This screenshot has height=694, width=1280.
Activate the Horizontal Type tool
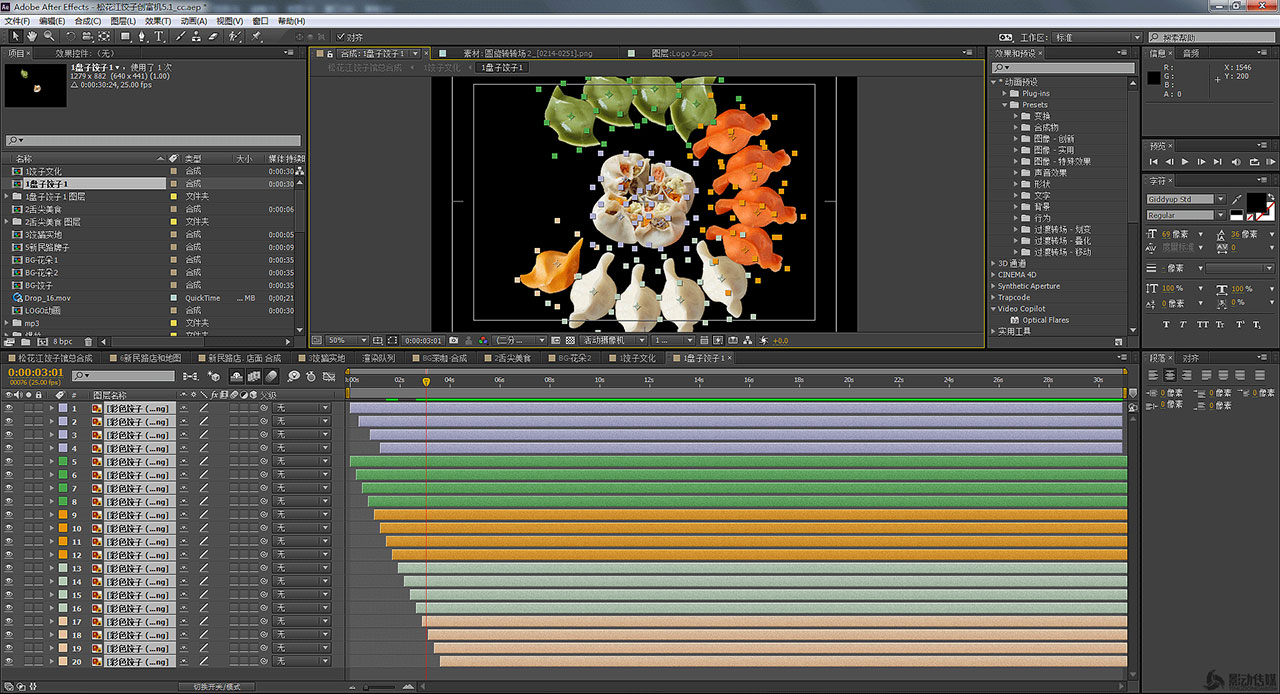click(x=159, y=37)
